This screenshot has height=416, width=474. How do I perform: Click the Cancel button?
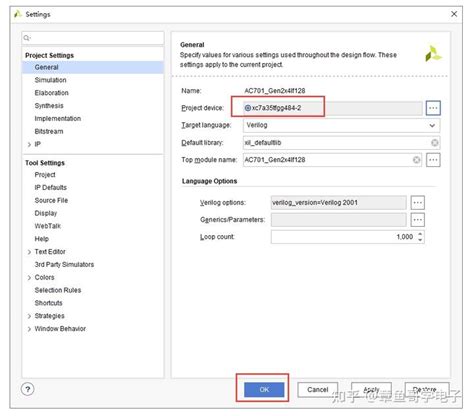point(318,389)
